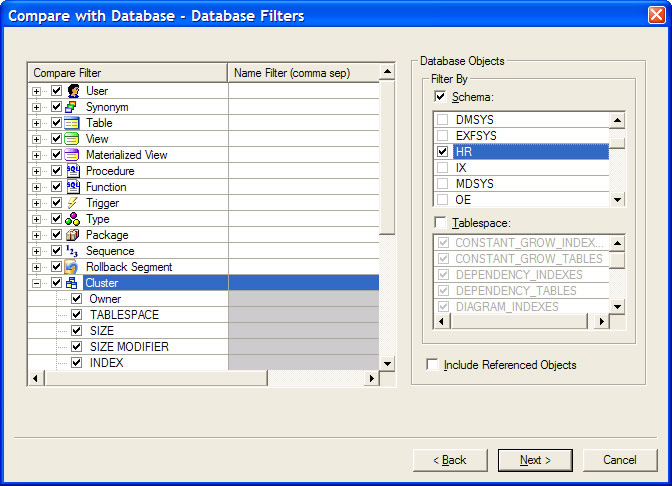Click the Sequence icon in filter tree
Viewport: 672px width, 486px height.
72,251
